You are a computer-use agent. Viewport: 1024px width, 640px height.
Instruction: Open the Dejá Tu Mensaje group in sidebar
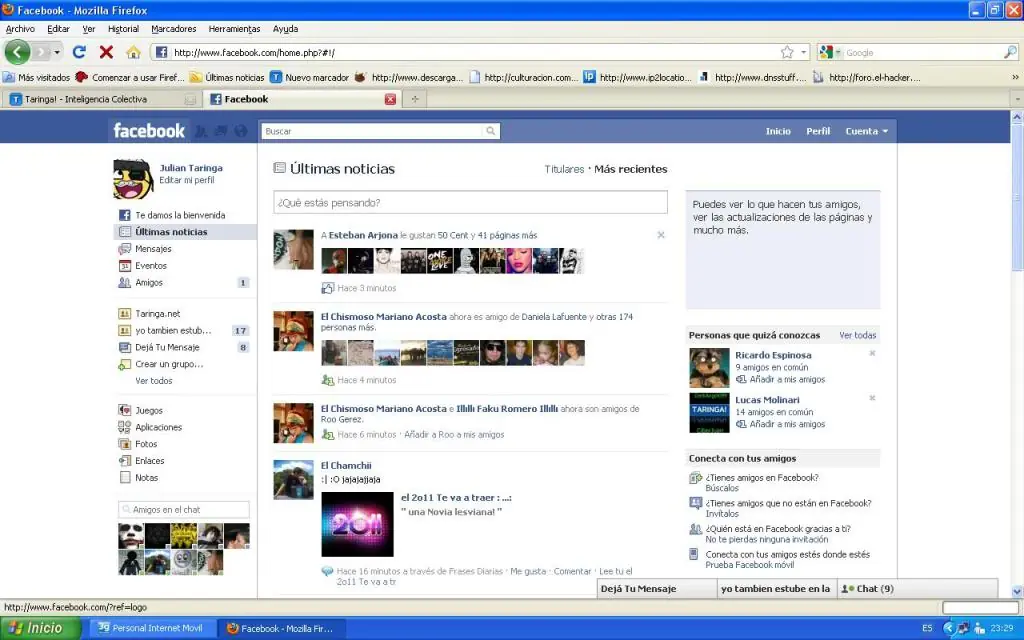[167, 347]
